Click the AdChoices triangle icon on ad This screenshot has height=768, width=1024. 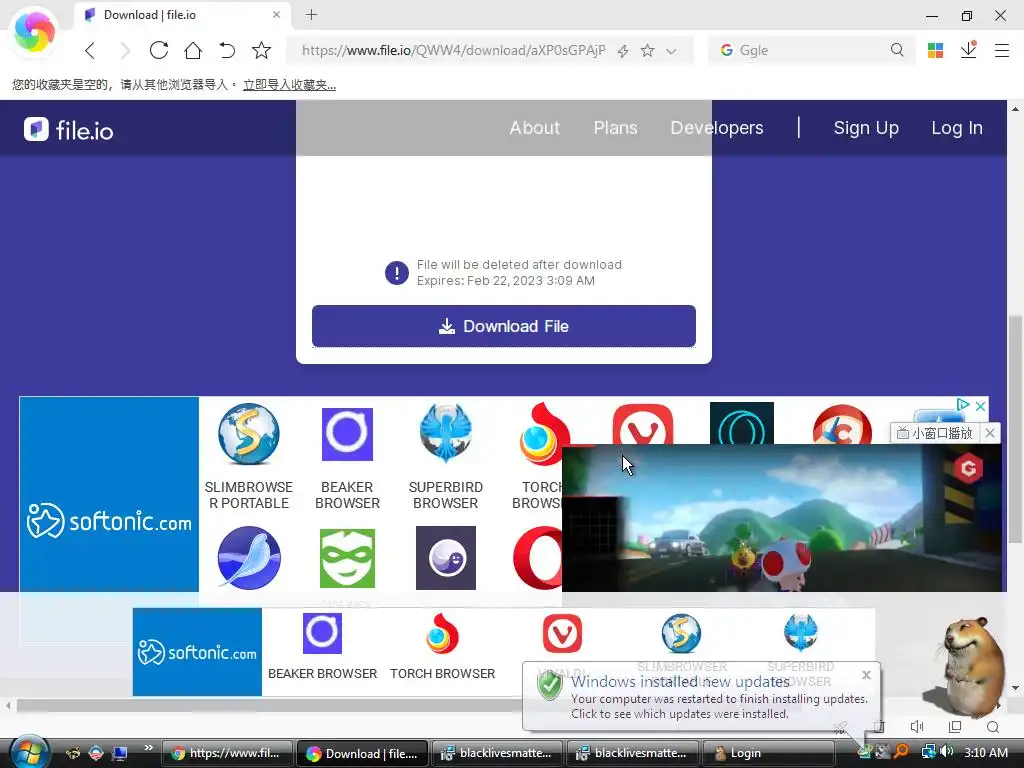pyautogui.click(x=963, y=405)
